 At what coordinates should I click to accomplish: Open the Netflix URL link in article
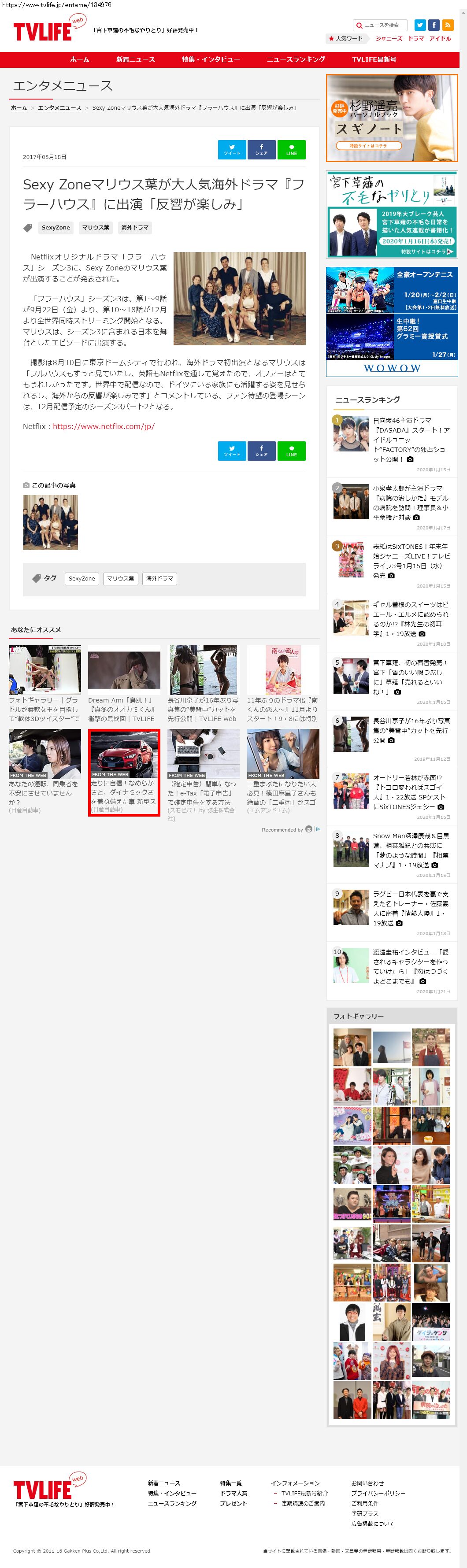click(x=104, y=426)
